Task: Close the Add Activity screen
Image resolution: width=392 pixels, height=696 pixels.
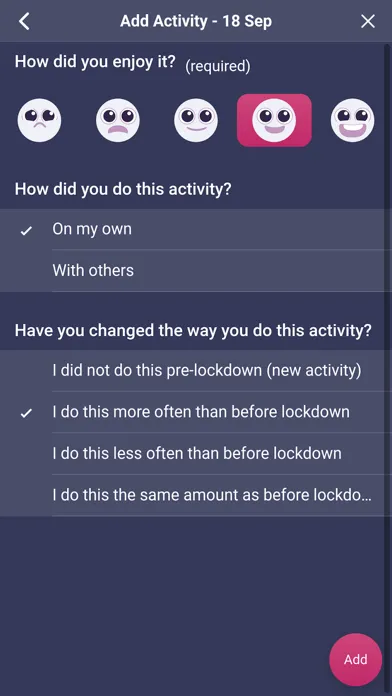Action: coord(368,21)
